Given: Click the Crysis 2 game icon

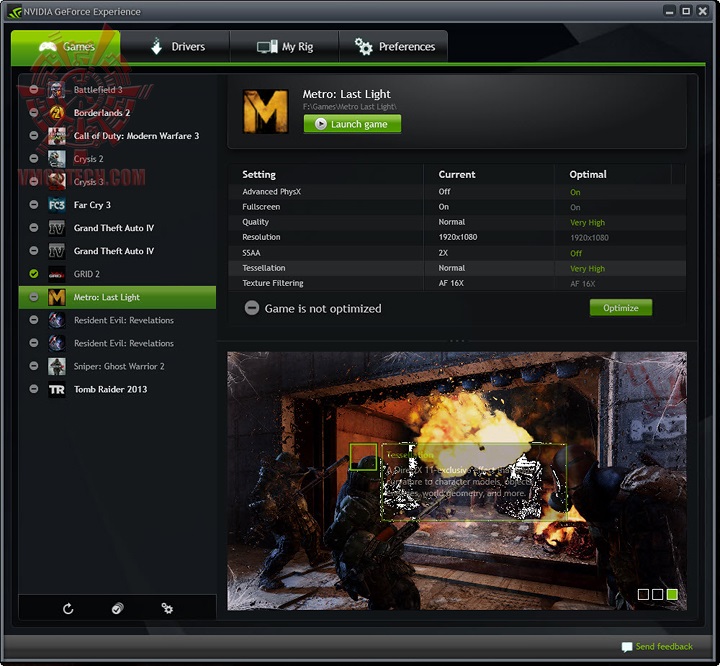Looking at the screenshot, I should pyautogui.click(x=56, y=159).
